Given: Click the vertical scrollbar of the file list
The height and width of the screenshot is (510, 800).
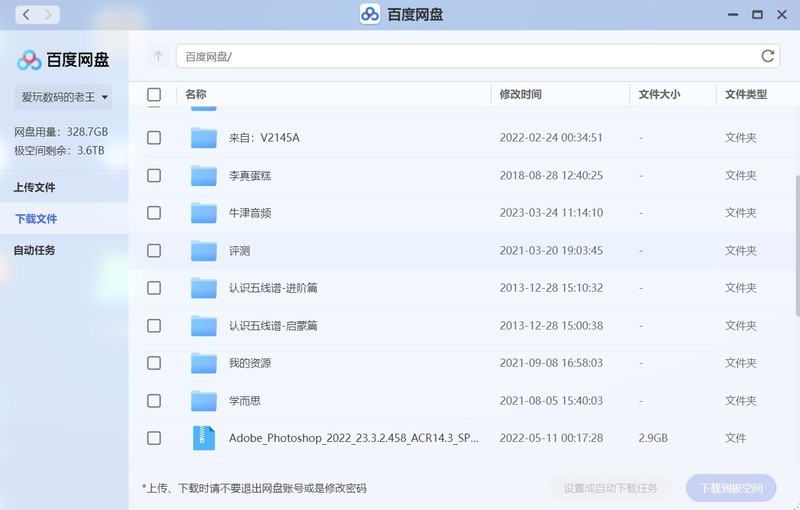Looking at the screenshot, I should 797,246.
